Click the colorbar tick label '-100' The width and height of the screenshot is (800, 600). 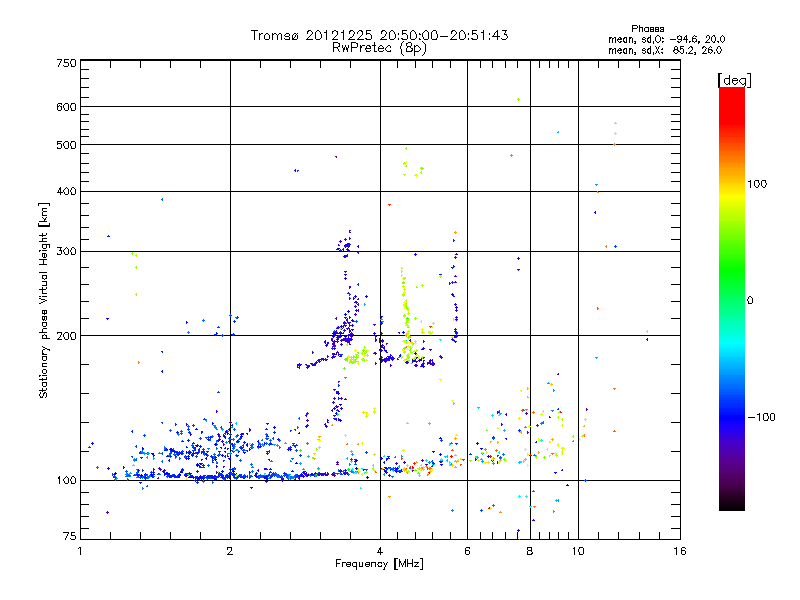761,417
